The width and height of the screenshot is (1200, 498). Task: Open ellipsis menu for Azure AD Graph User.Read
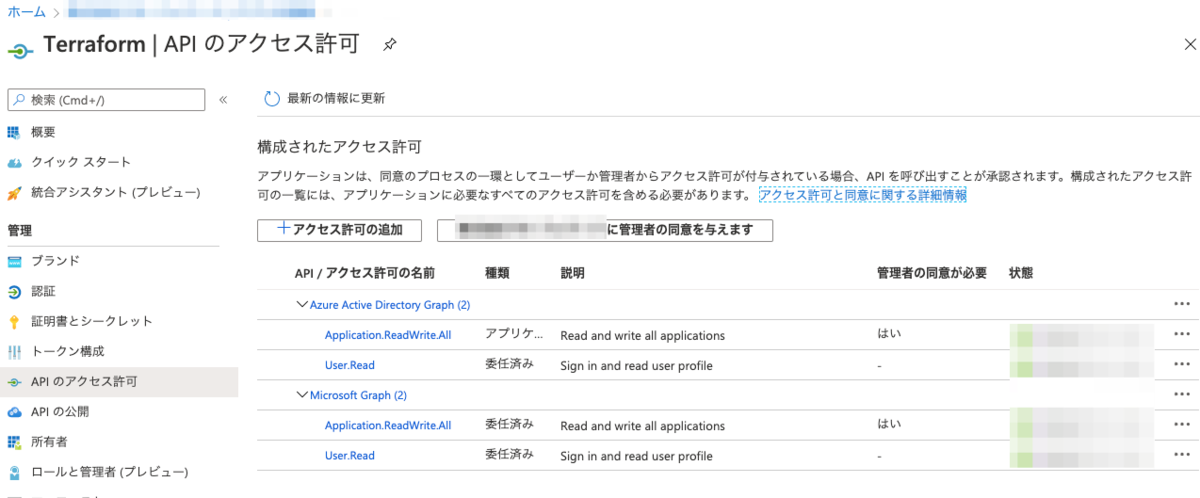pyautogui.click(x=1181, y=365)
